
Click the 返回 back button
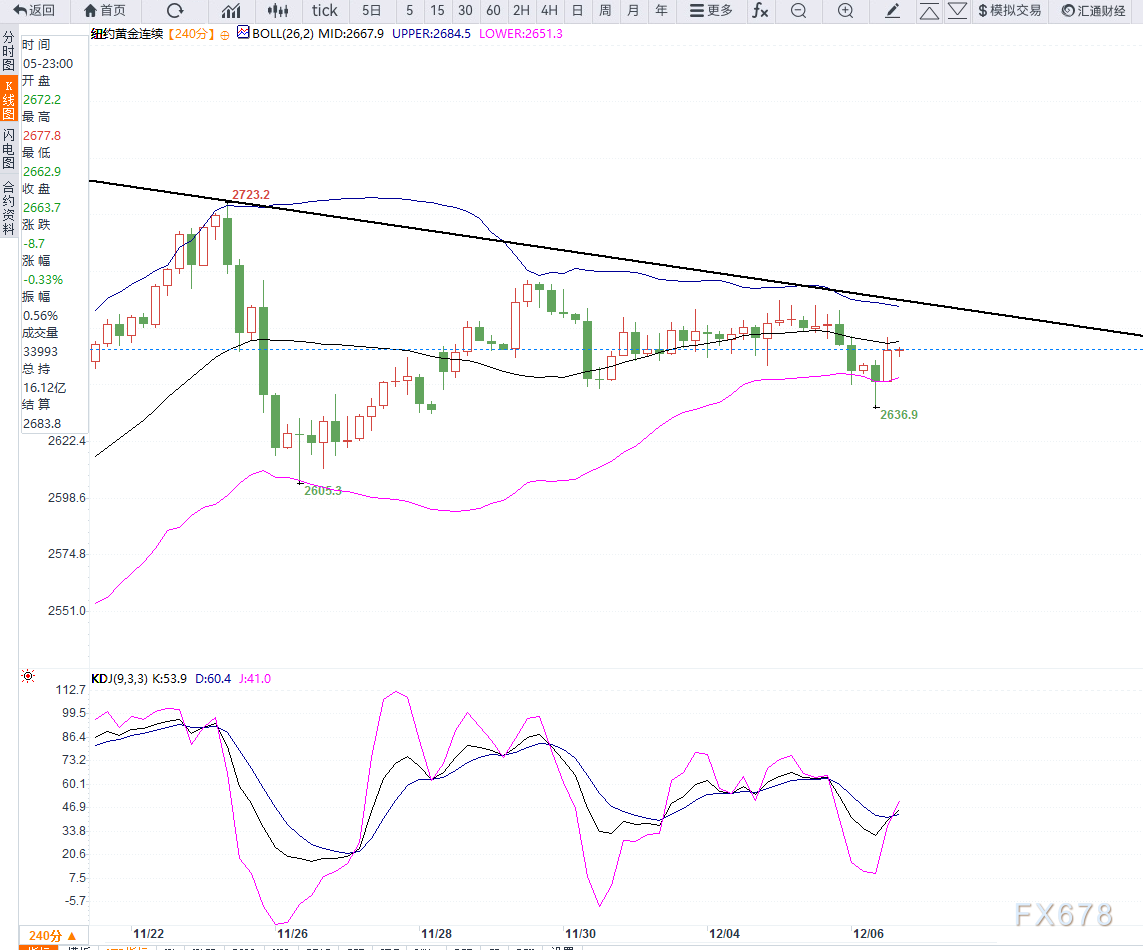pyautogui.click(x=35, y=11)
